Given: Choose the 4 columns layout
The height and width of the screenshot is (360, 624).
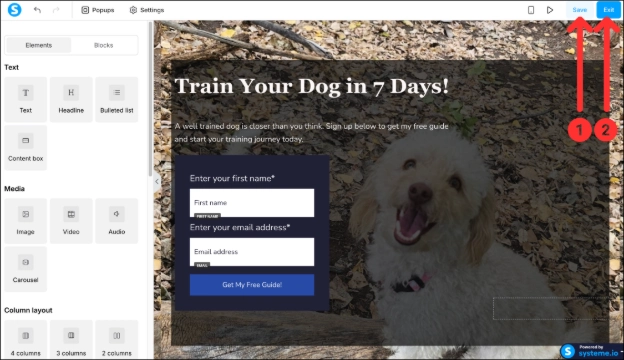Looking at the screenshot, I should 25,340.
